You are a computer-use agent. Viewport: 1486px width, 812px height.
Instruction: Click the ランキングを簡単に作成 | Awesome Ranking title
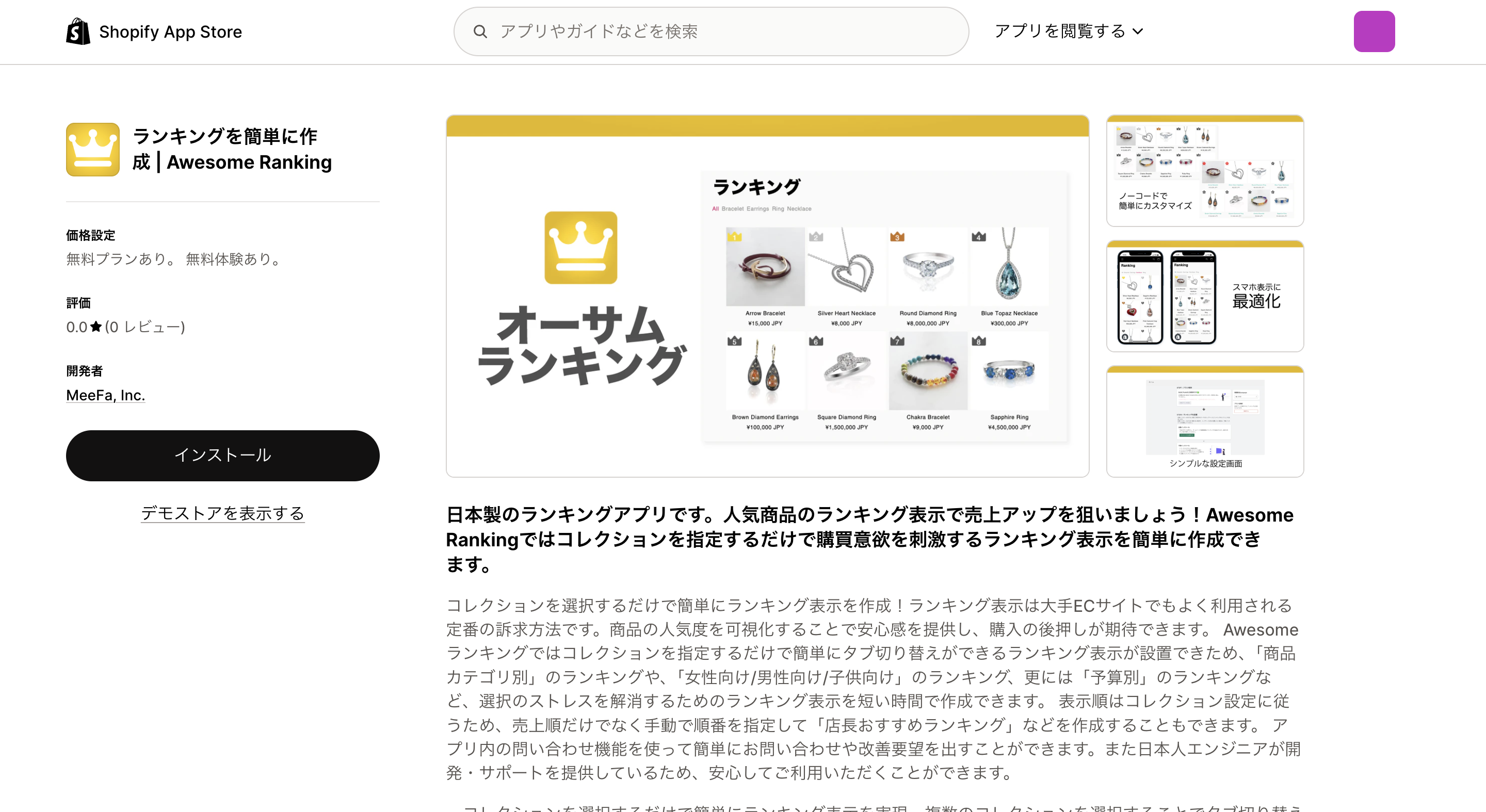coord(232,150)
